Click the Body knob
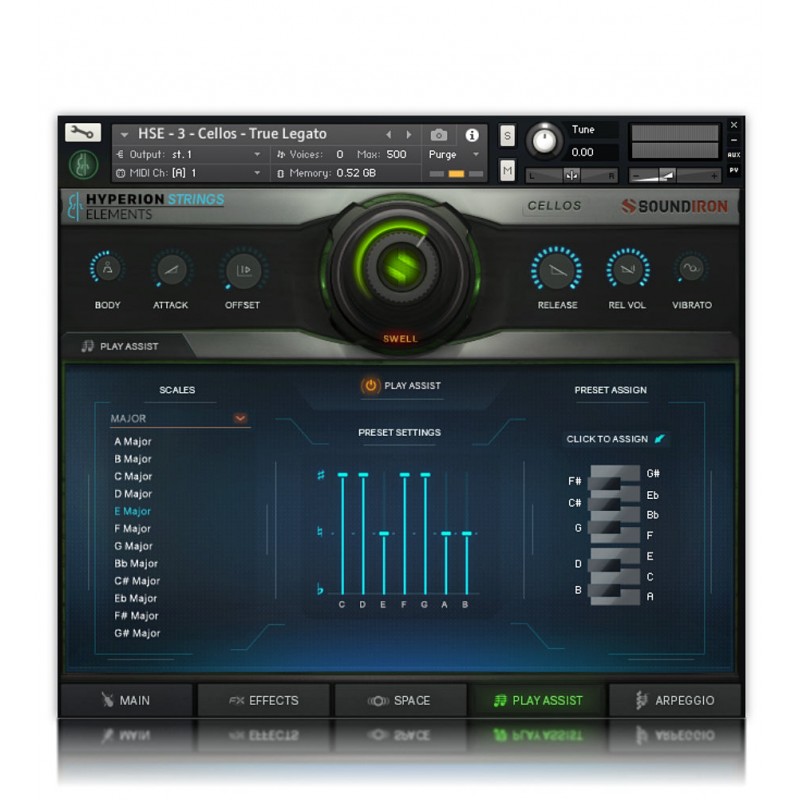The height and width of the screenshot is (800, 800). (x=107, y=269)
